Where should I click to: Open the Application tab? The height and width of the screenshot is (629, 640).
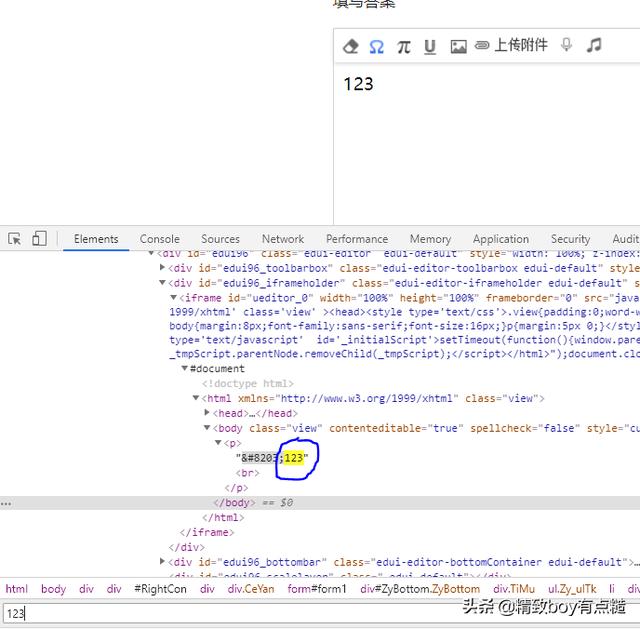pos(501,239)
